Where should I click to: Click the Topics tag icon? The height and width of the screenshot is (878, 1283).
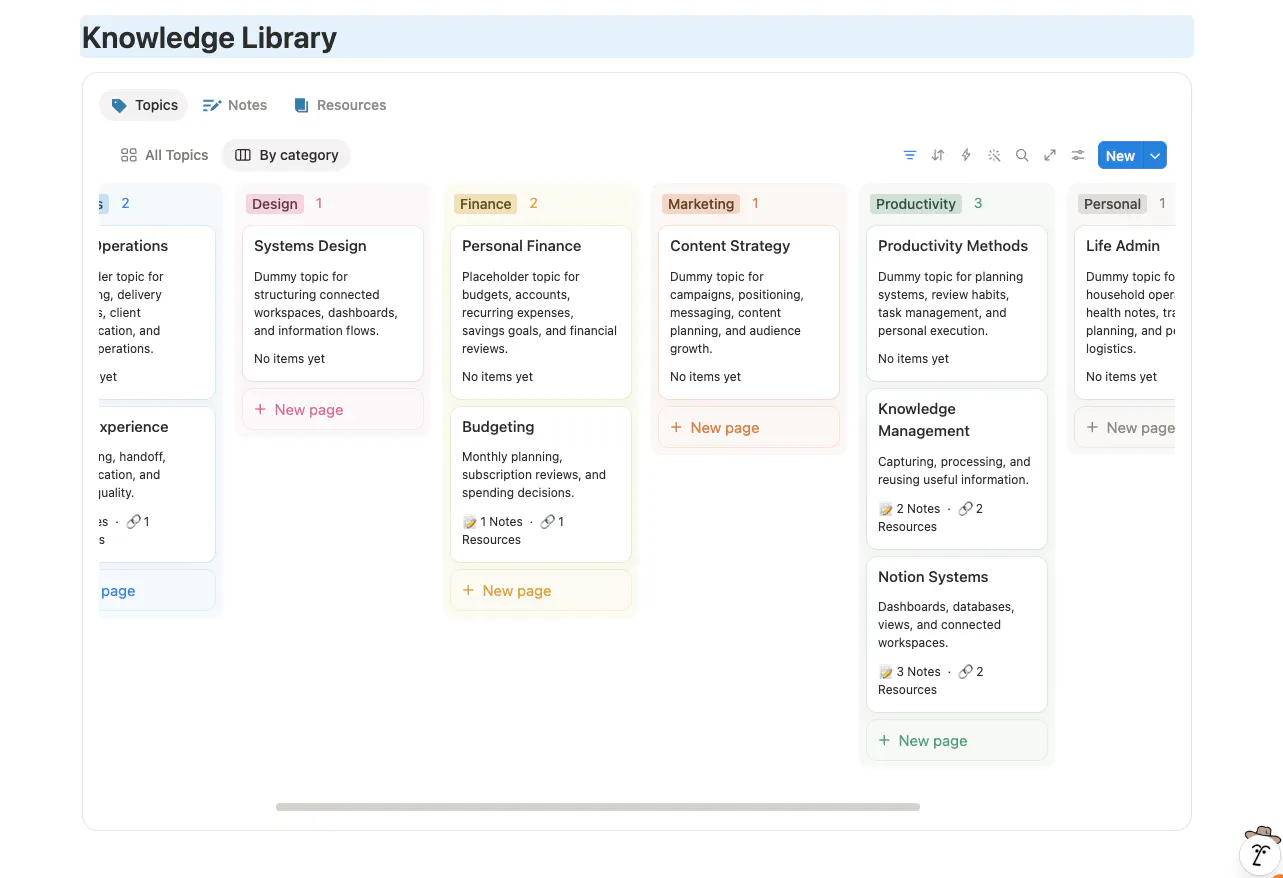pos(119,105)
